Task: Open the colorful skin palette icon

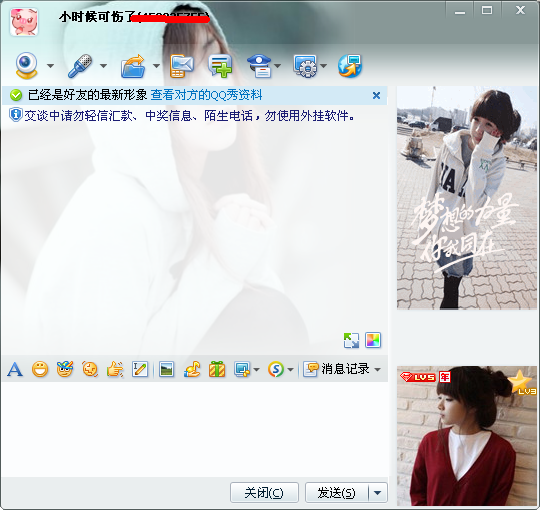Action: [373, 340]
